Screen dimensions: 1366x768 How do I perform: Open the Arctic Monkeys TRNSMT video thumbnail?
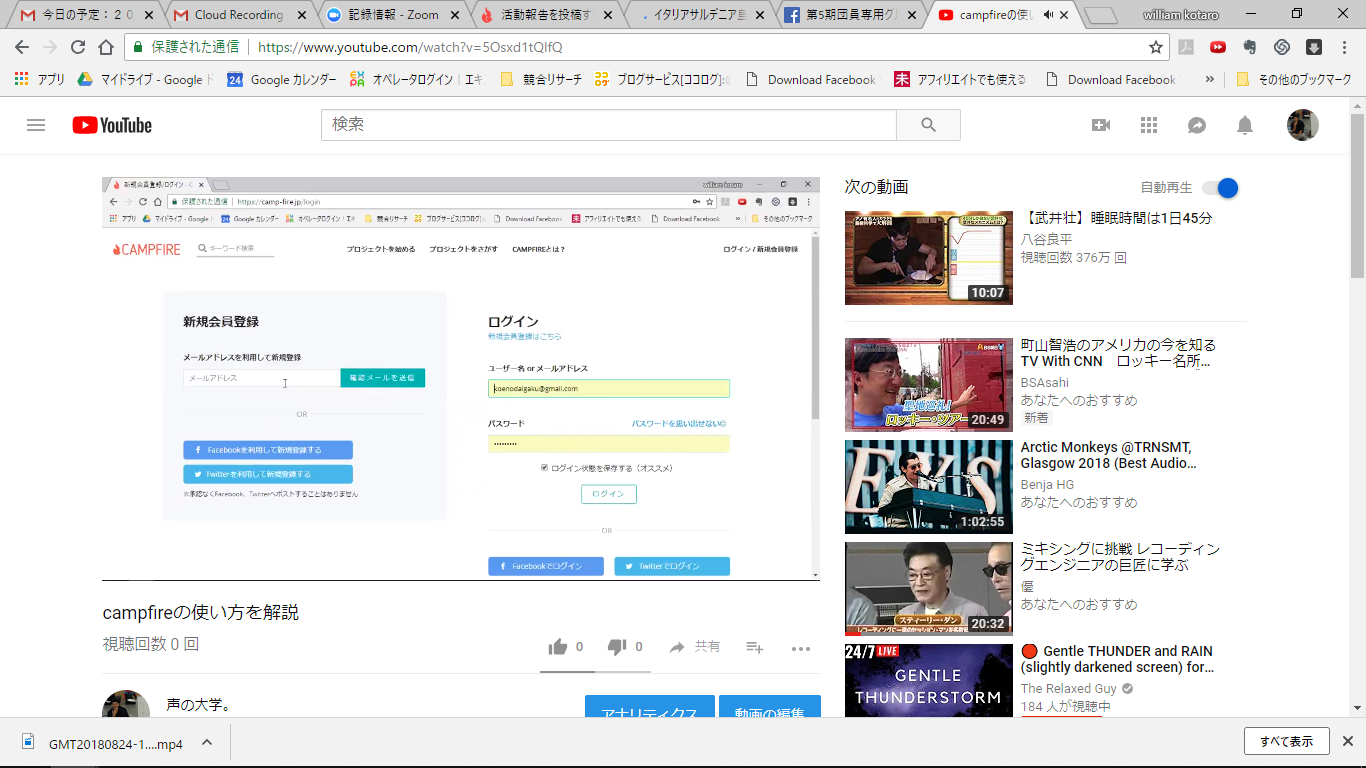tap(928, 487)
